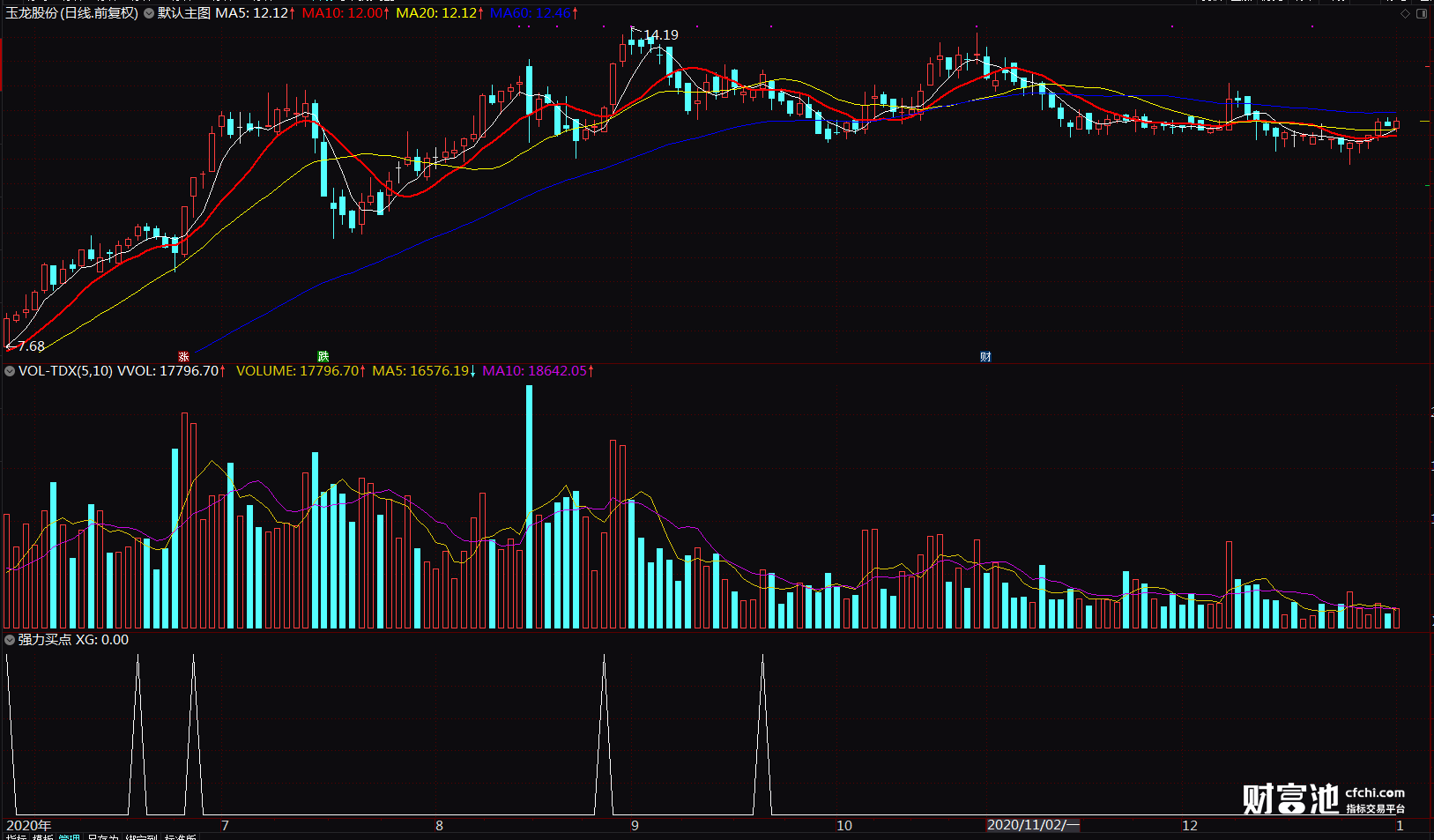1434x840 pixels.
Task: Open settings icon beside 默认主图 label
Action: click(149, 13)
